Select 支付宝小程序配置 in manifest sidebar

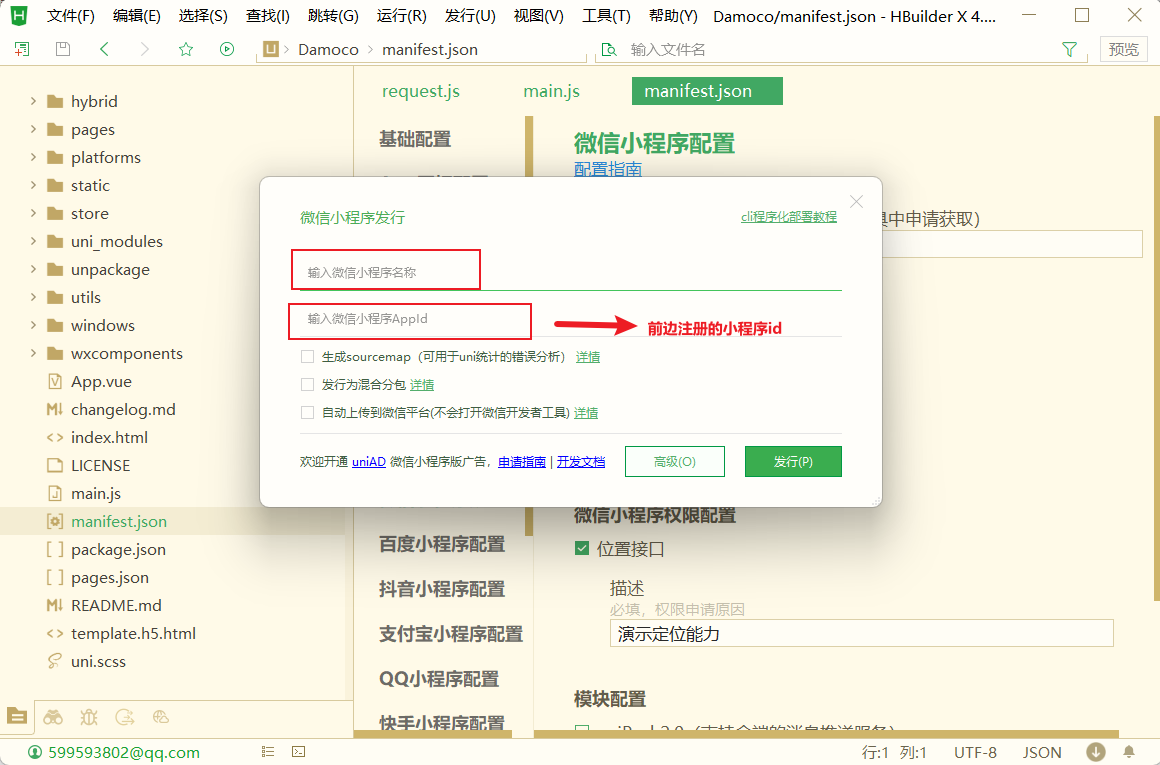pyautogui.click(x=451, y=634)
